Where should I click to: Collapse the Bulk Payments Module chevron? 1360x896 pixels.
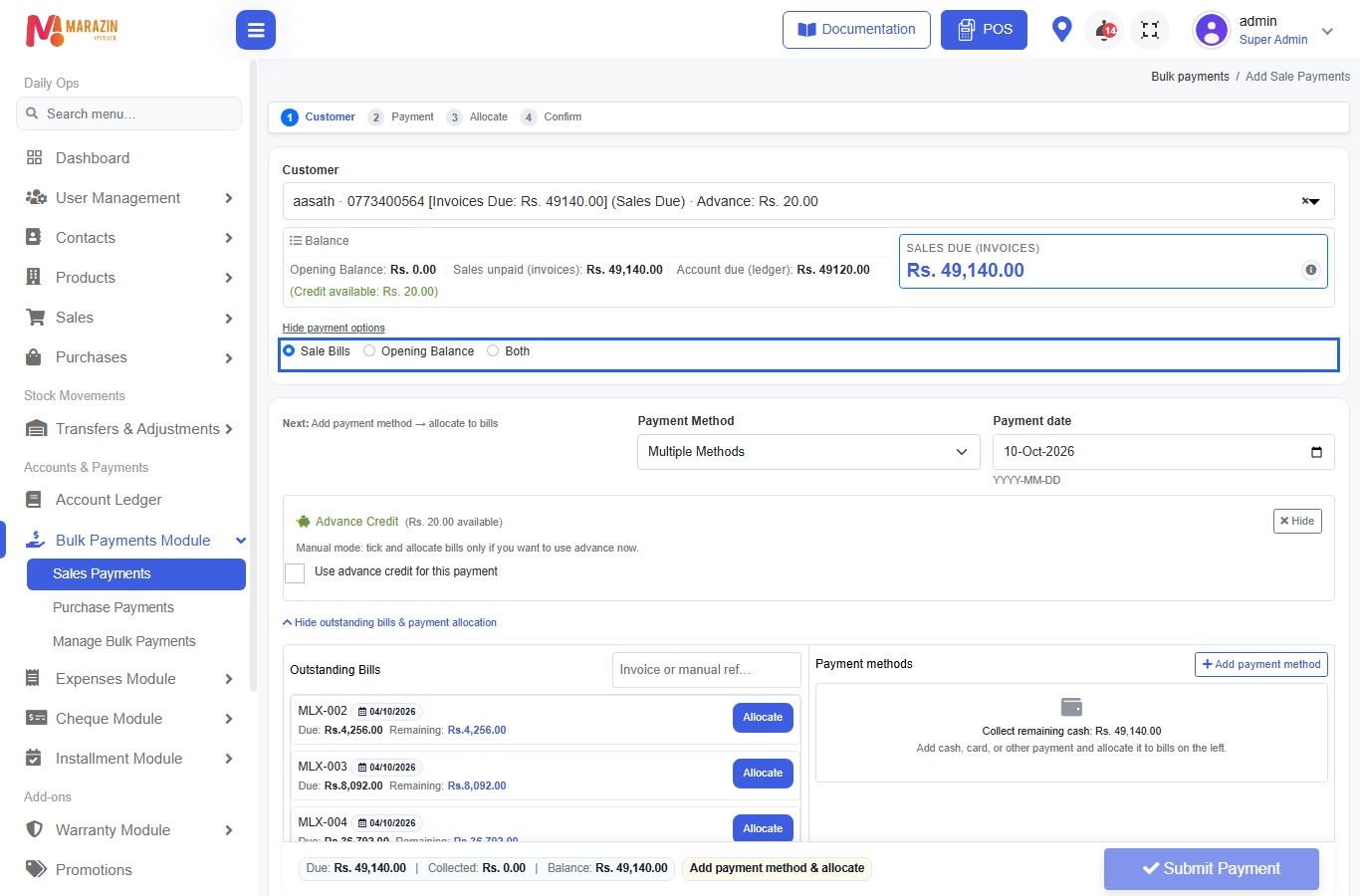241,541
